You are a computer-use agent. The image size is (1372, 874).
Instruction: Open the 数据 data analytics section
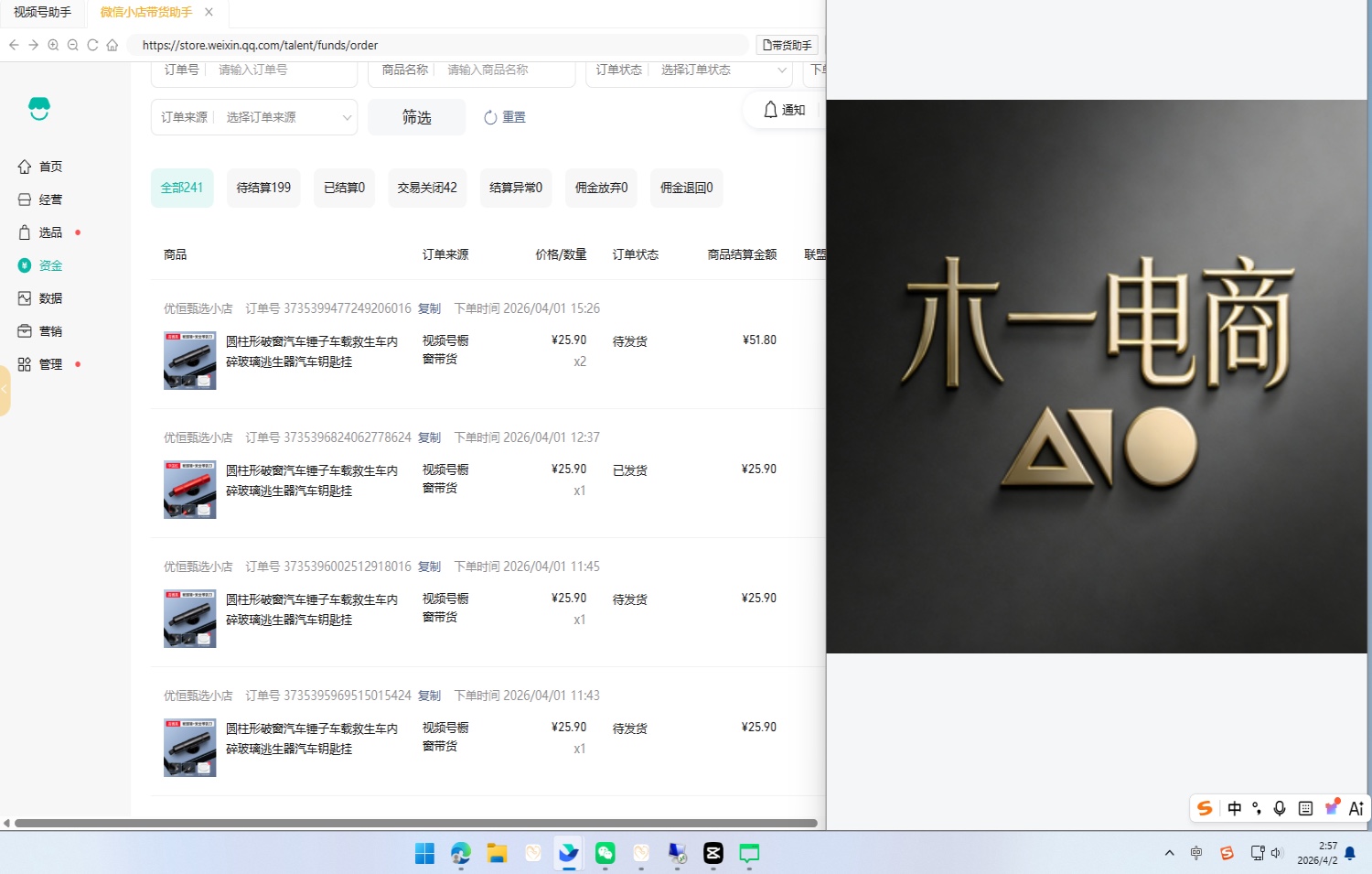(50, 297)
